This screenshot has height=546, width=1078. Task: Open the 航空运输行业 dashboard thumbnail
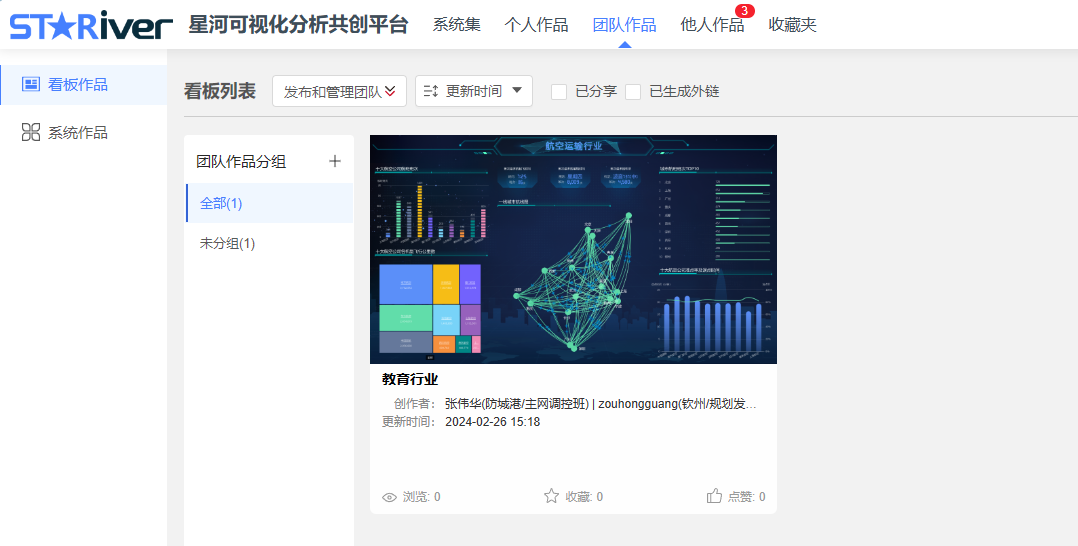573,249
